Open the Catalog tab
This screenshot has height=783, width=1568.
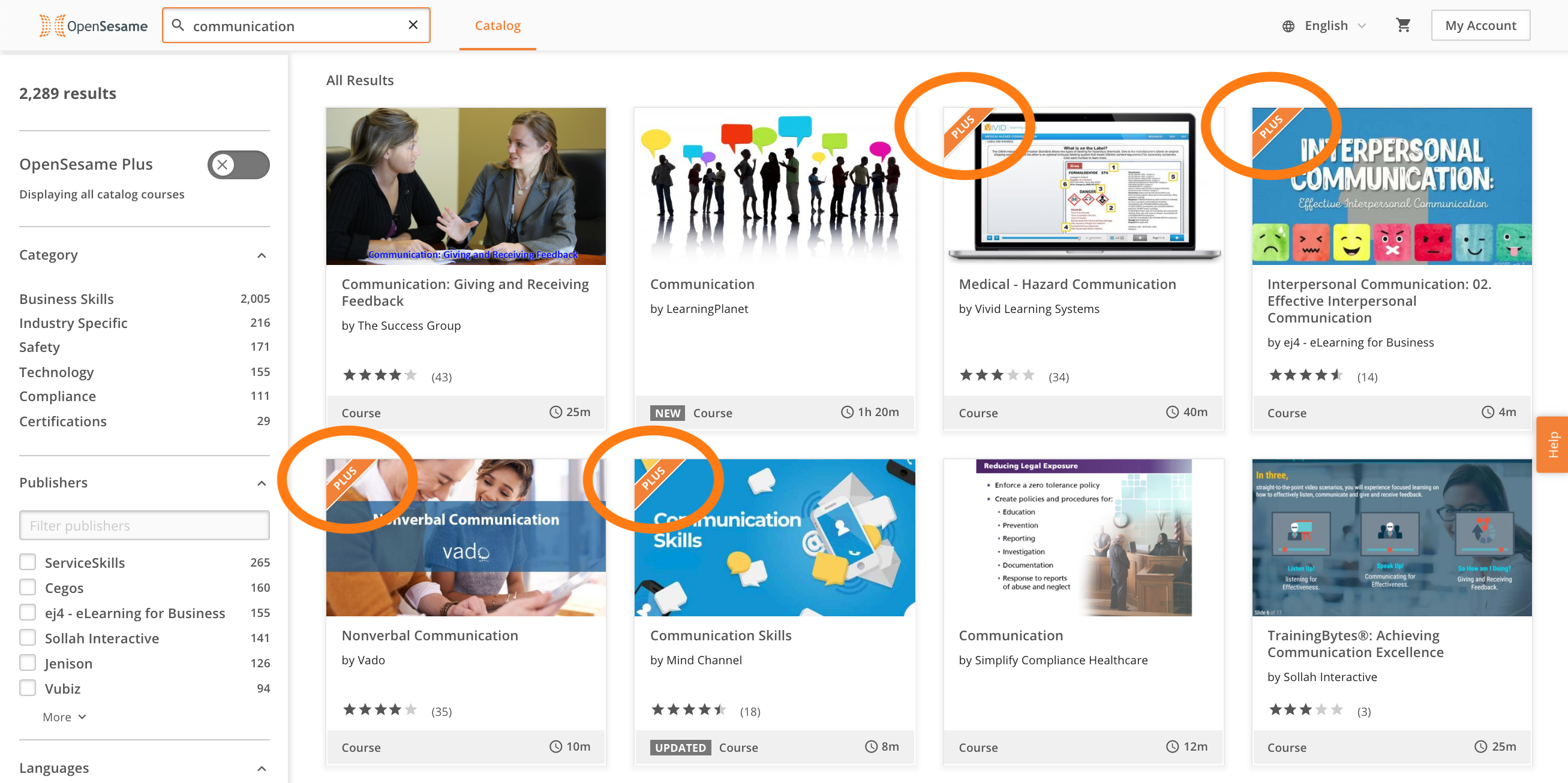coord(497,26)
